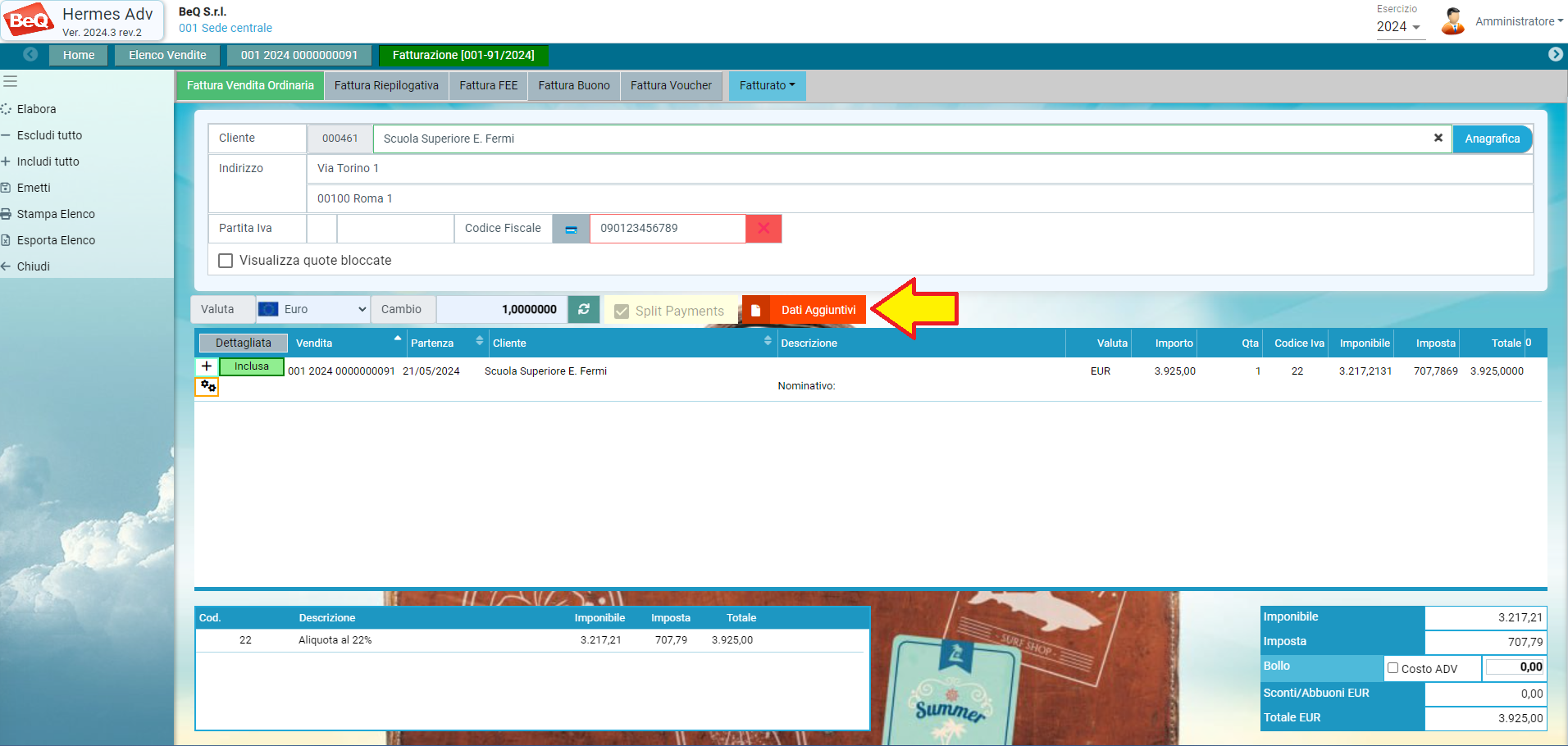Enable Visualizza quote bloccate checkbox
This screenshot has width=1568, height=746.
226,261
